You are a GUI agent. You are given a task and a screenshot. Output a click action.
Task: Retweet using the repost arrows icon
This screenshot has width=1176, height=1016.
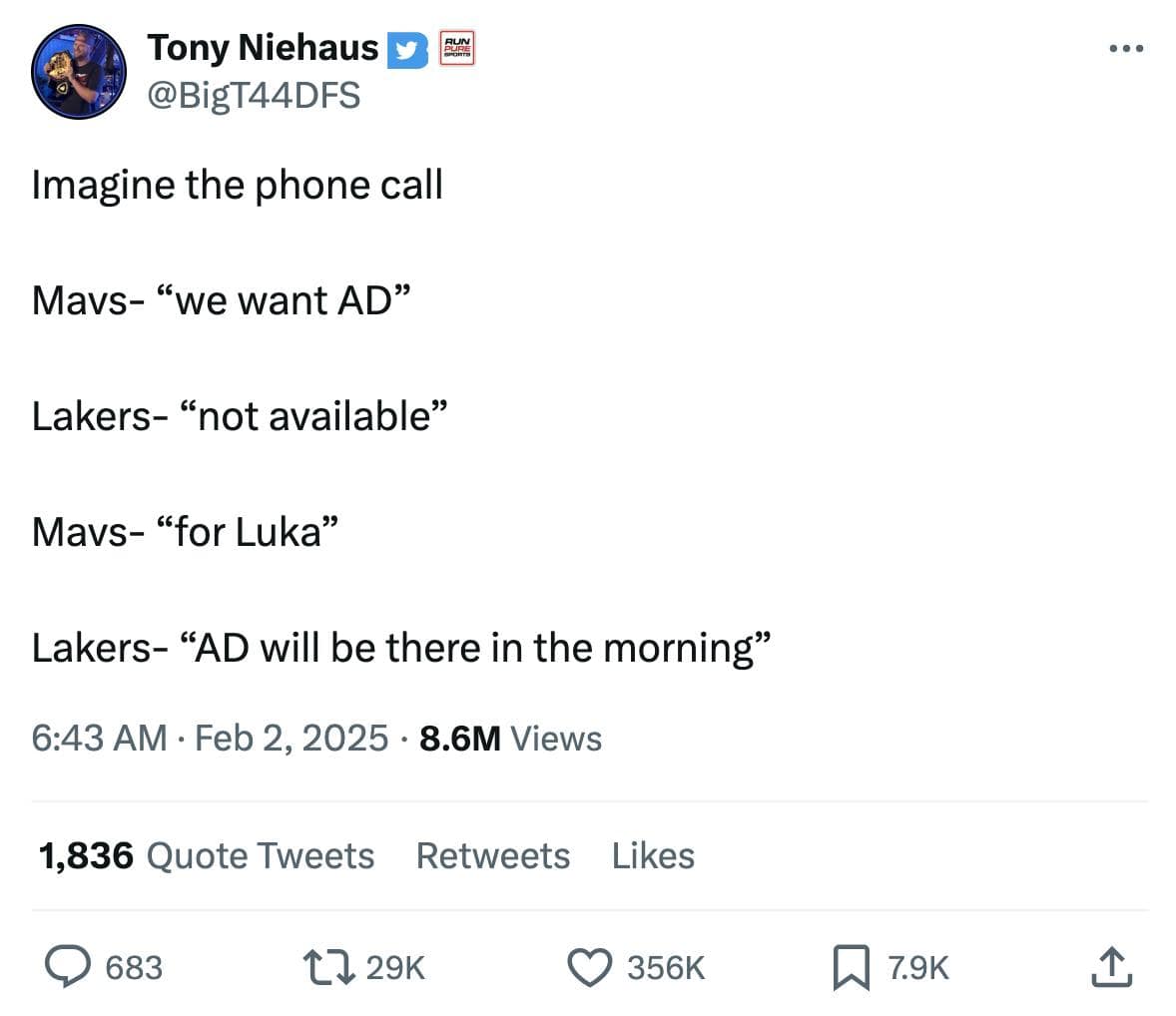coord(329,966)
